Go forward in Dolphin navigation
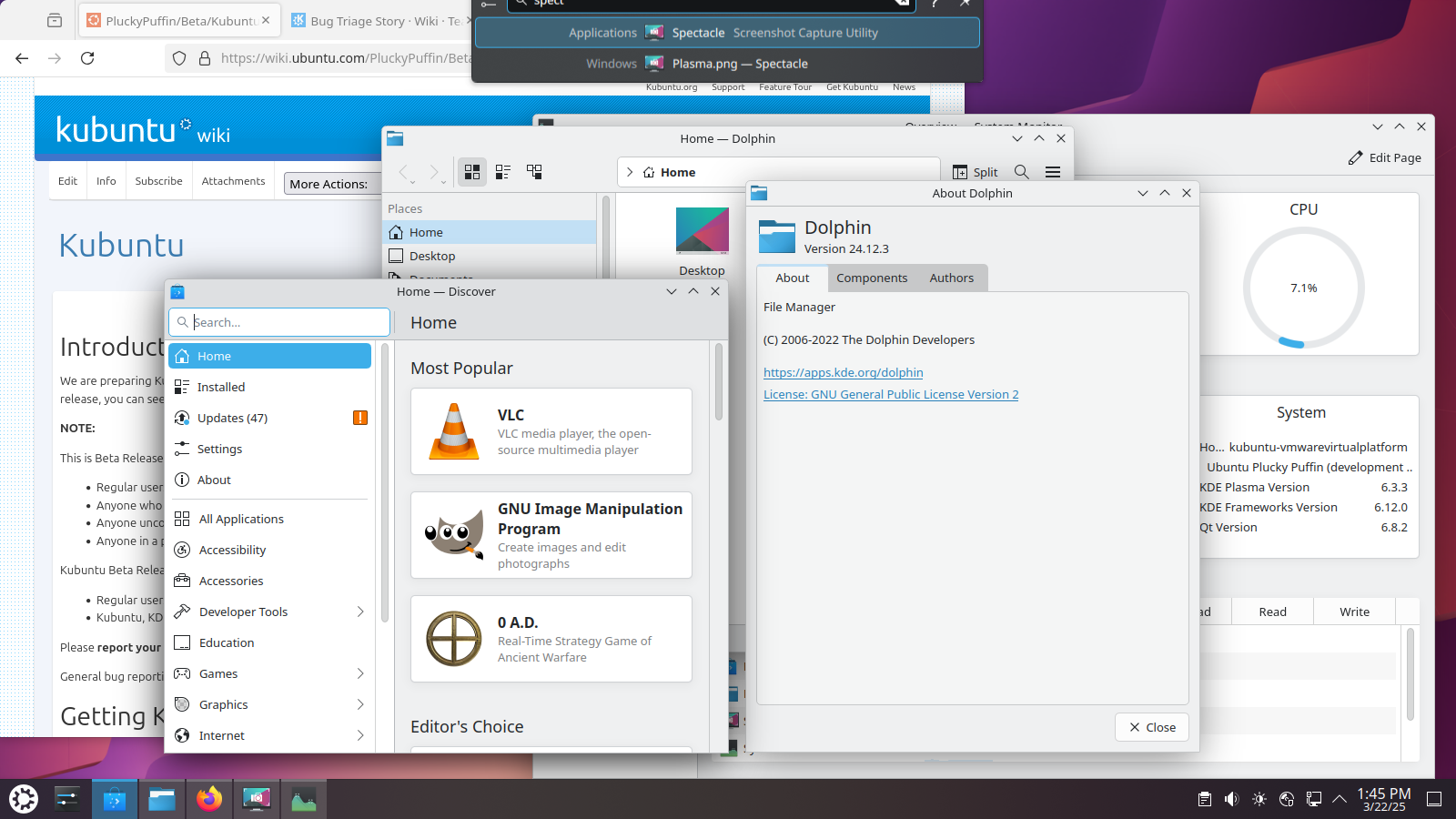The height and width of the screenshot is (819, 1456). [x=435, y=171]
